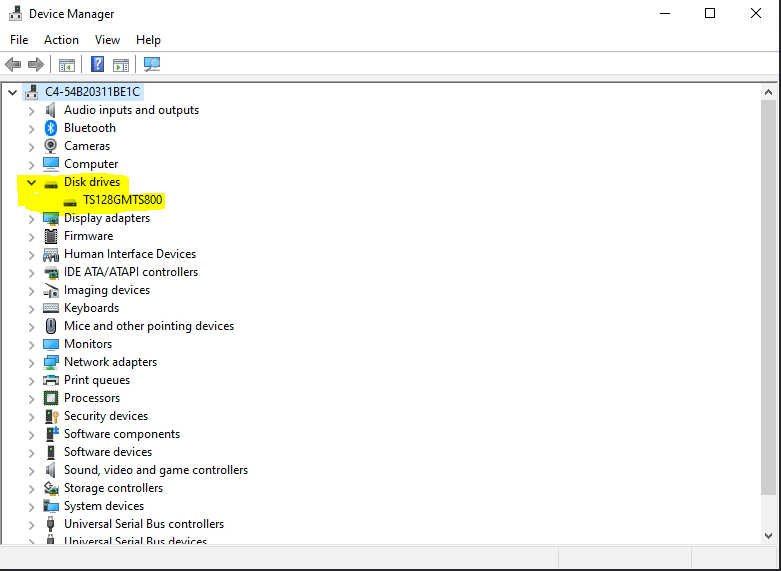Click the Processors chip icon

51,398
